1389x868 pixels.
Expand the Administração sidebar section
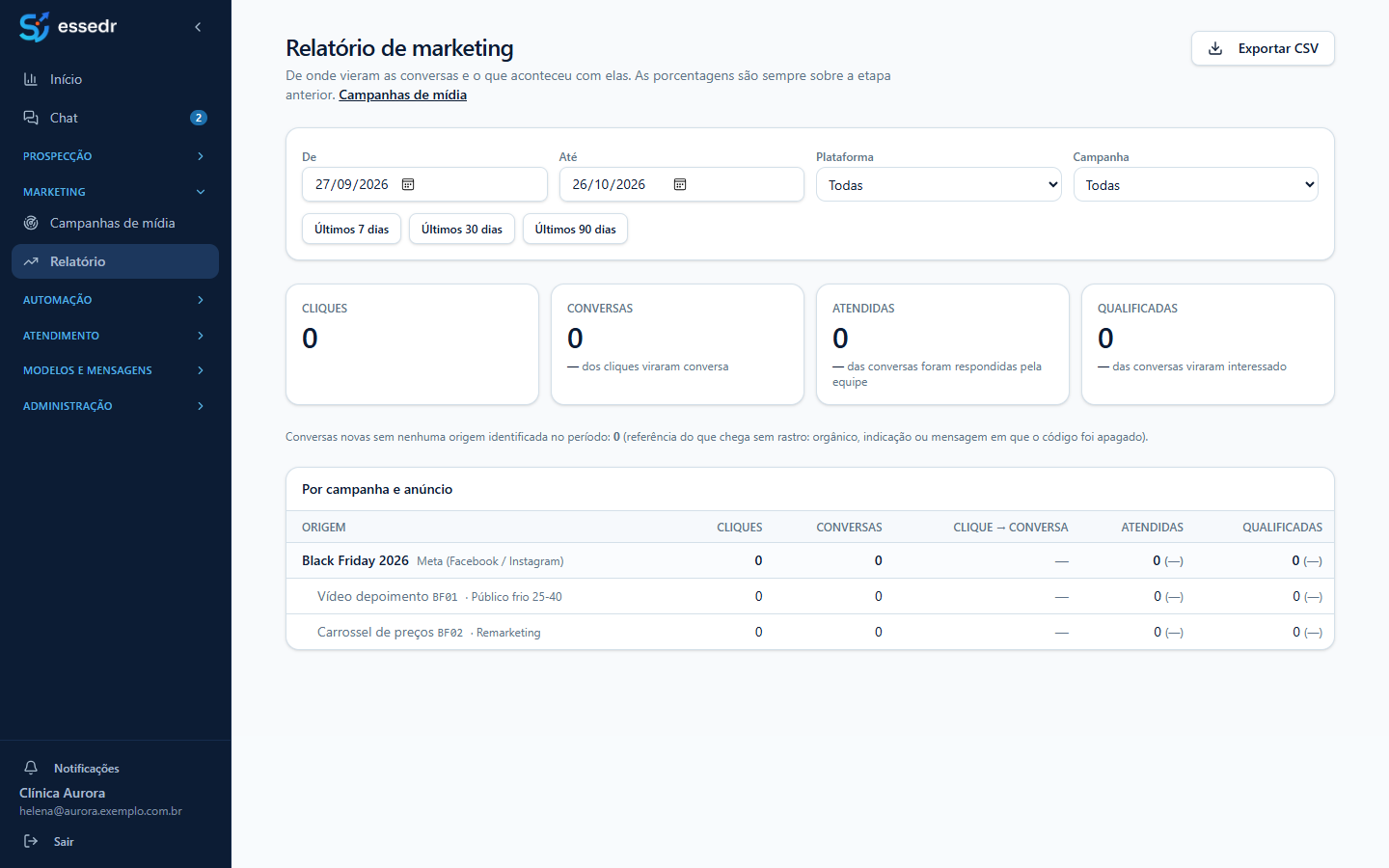[x=116, y=406]
